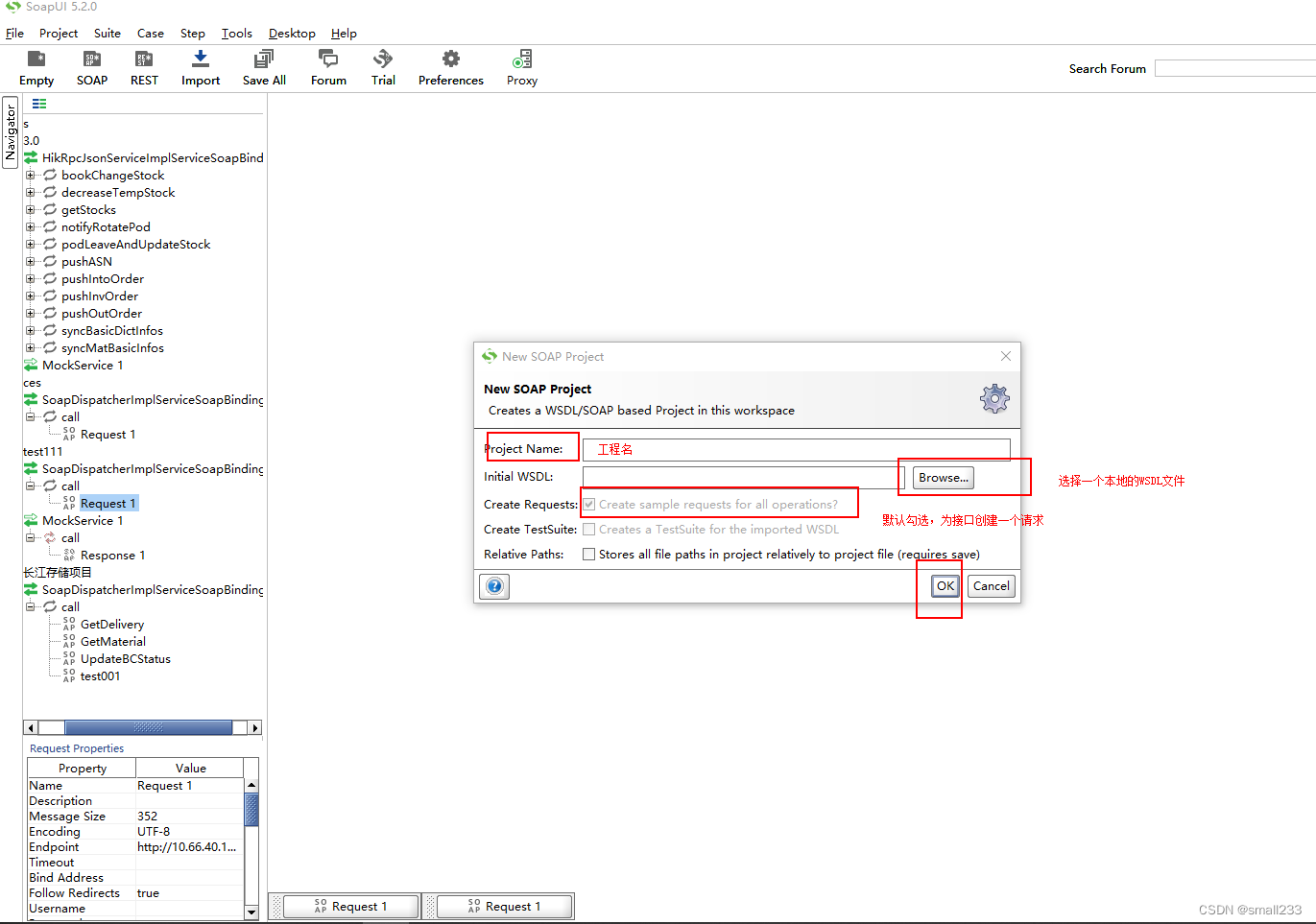Select the Response 1 mock response icon

click(69, 555)
